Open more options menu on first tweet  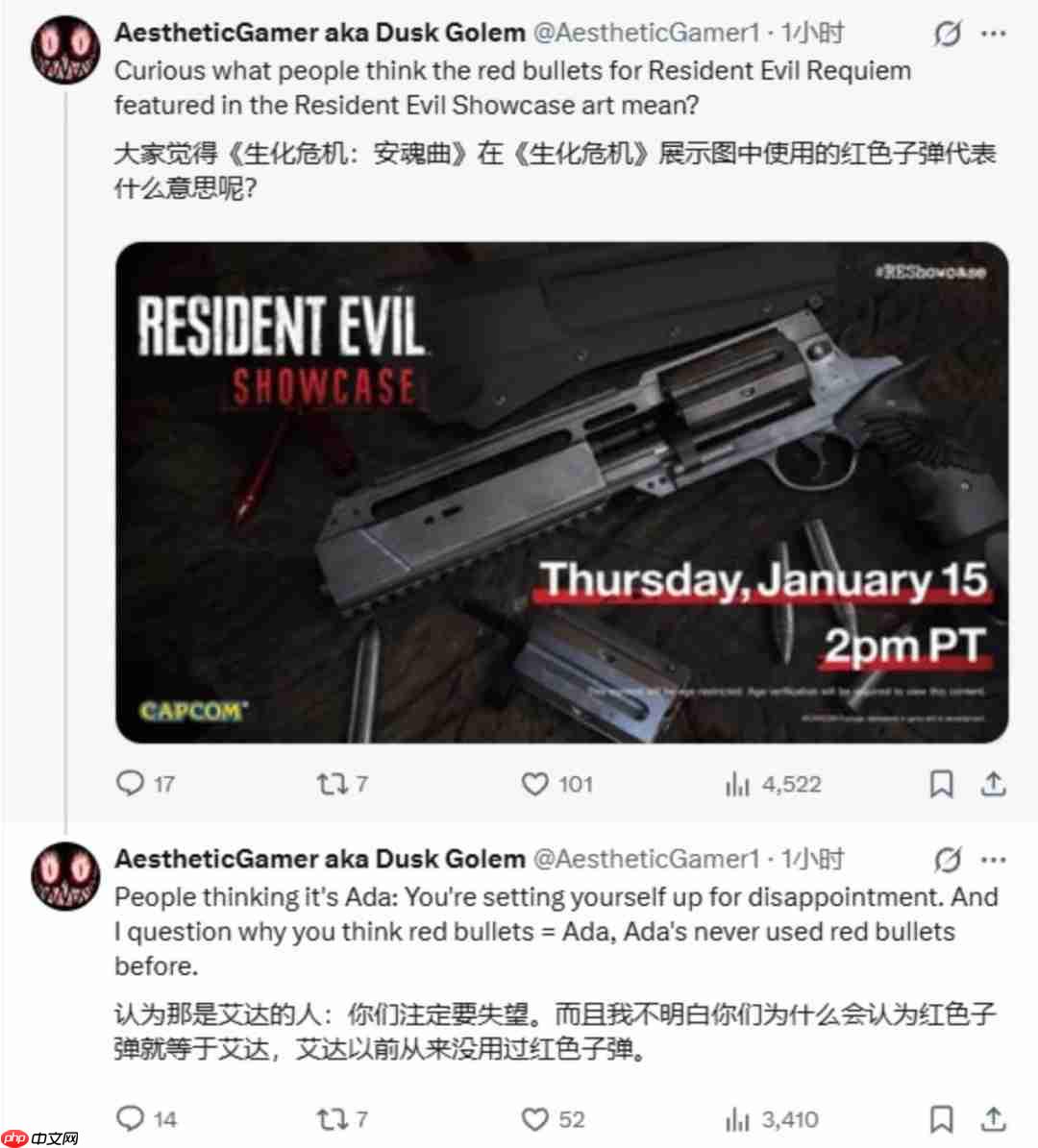tap(994, 34)
